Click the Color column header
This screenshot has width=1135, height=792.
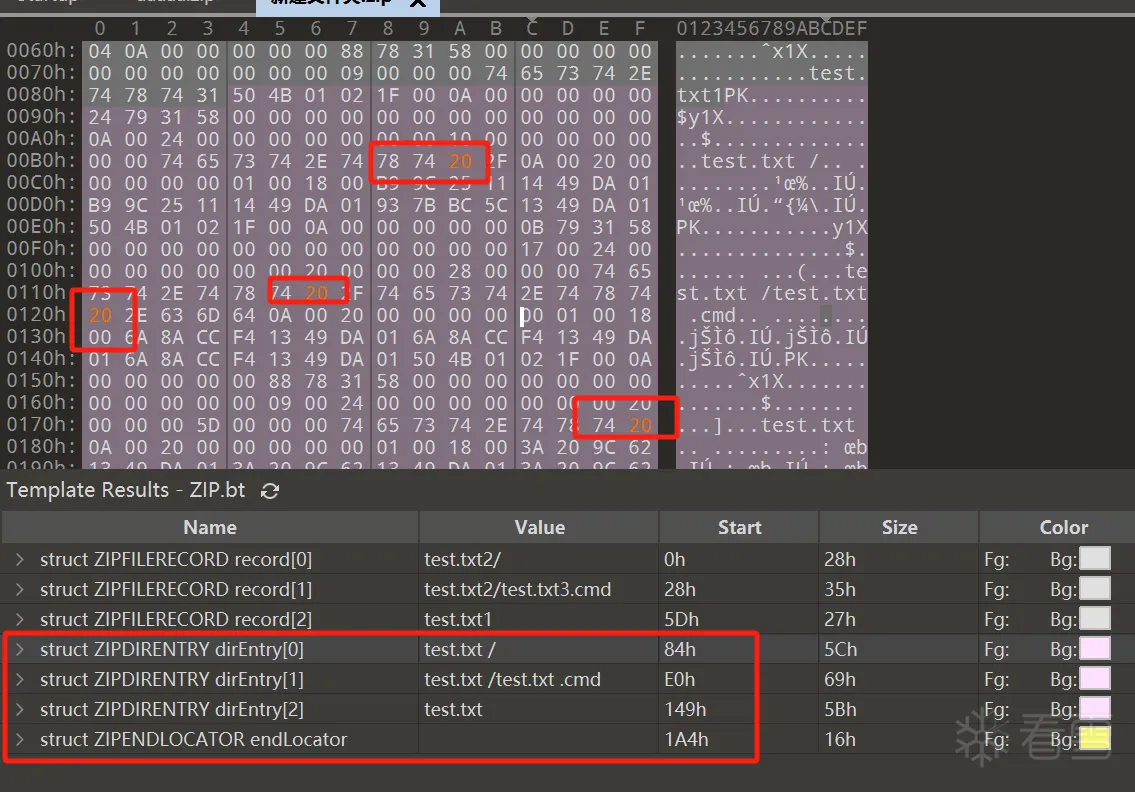coord(1063,527)
